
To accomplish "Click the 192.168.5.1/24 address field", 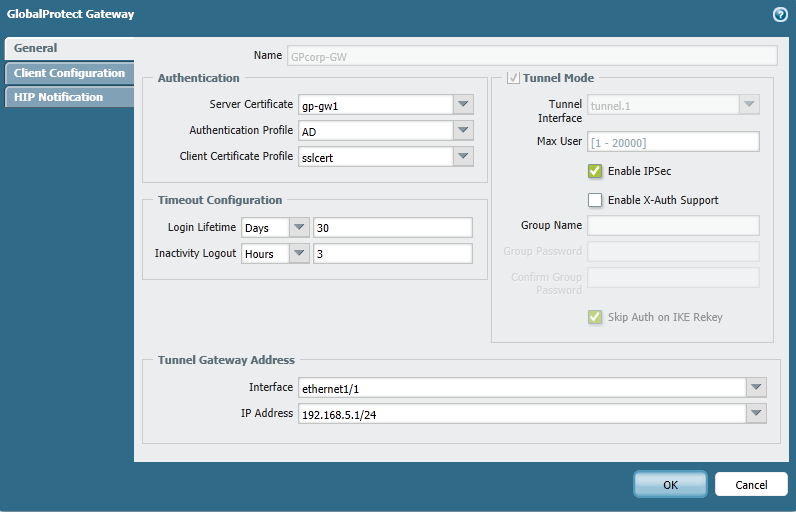I will (x=522, y=414).
